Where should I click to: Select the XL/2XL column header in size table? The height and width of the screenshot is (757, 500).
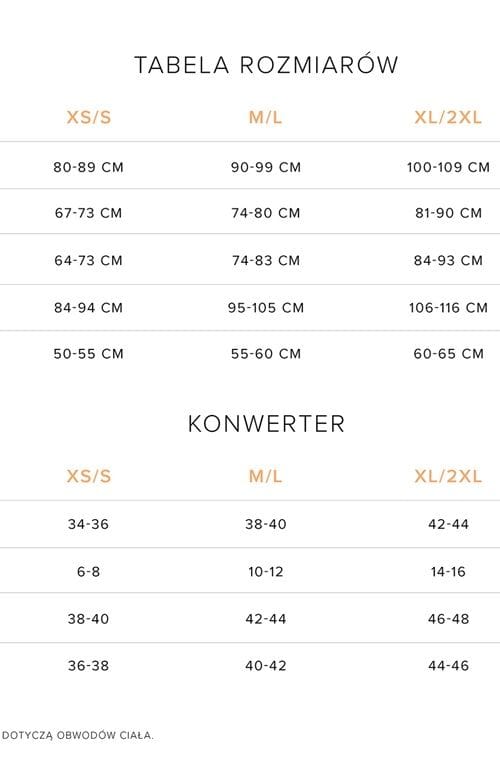point(448,117)
